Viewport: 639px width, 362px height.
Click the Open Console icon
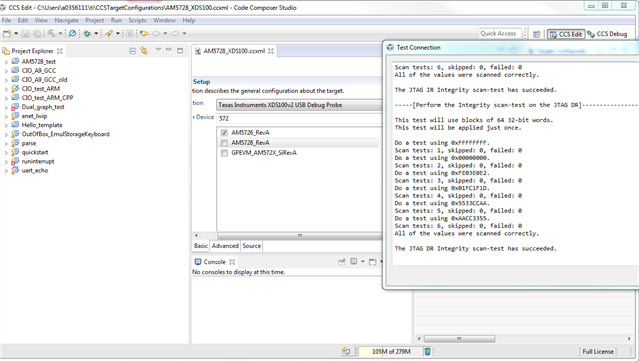372,262
